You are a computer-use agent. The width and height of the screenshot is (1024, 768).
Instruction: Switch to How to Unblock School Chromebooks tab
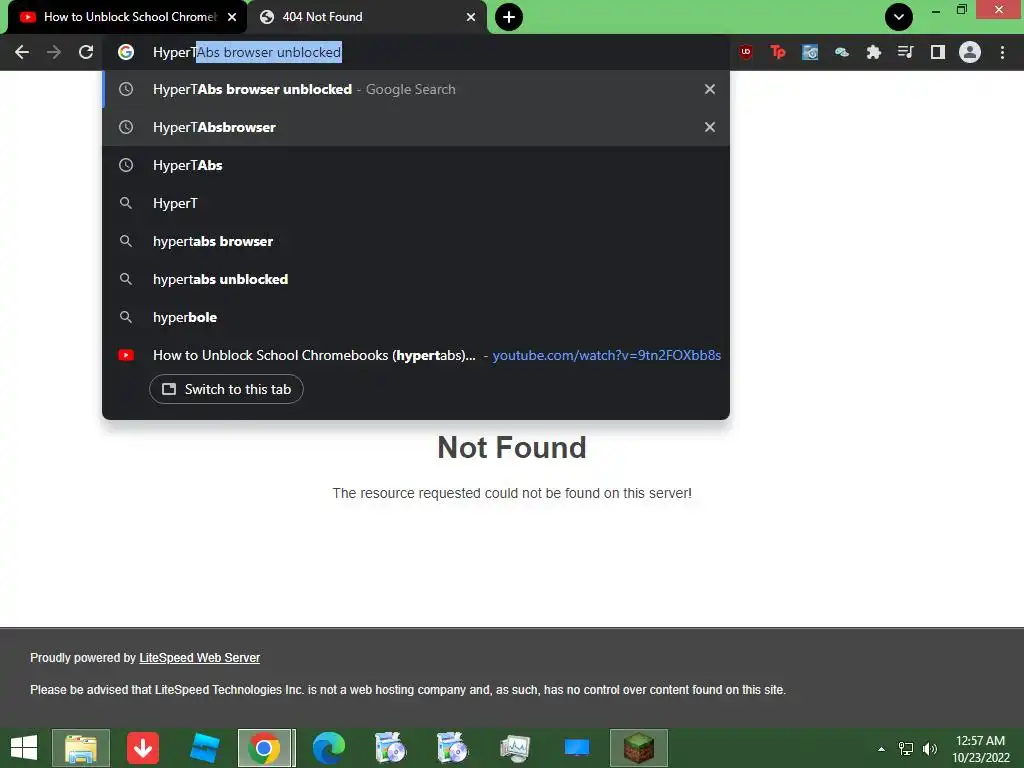tap(128, 17)
